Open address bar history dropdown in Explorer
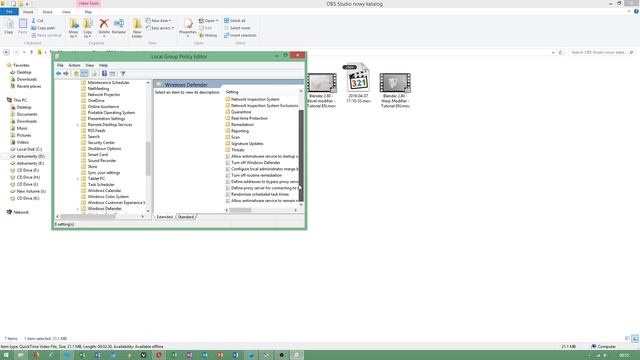 click(x=553, y=53)
